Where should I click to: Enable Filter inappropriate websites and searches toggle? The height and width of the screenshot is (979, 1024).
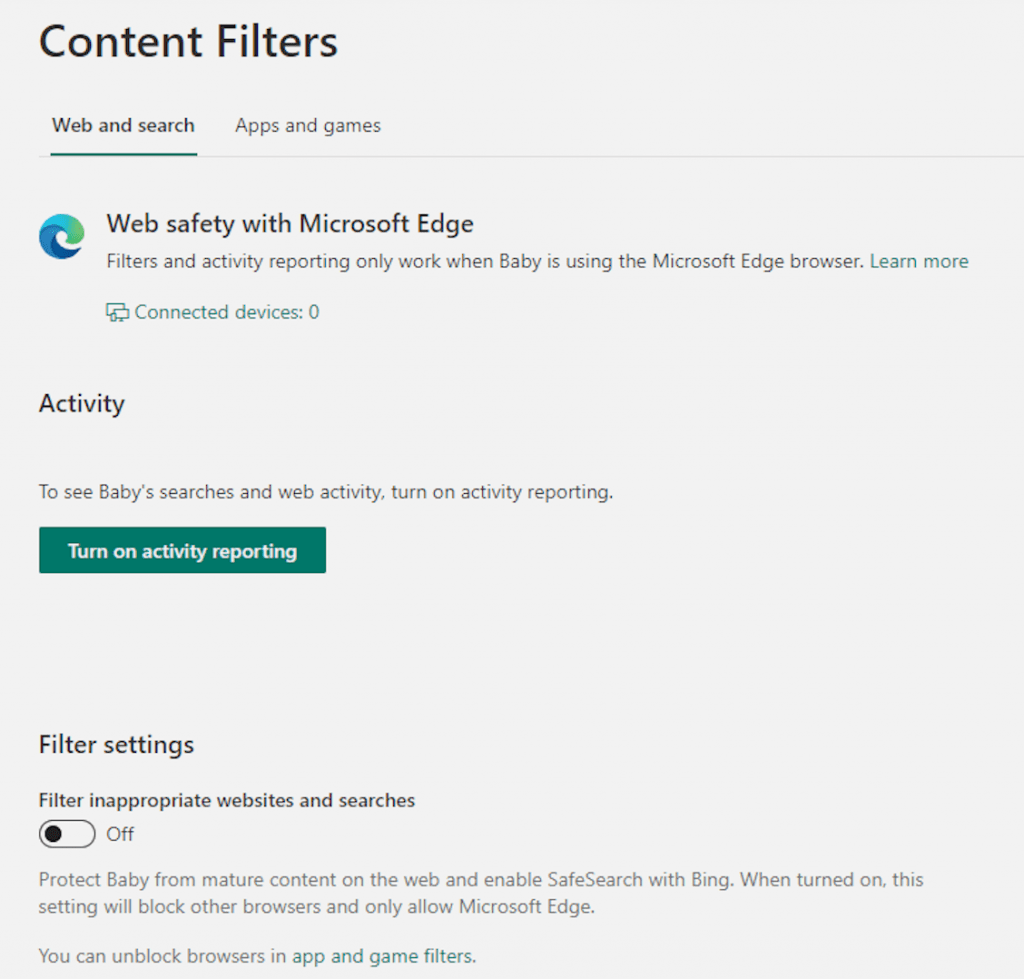coord(67,833)
